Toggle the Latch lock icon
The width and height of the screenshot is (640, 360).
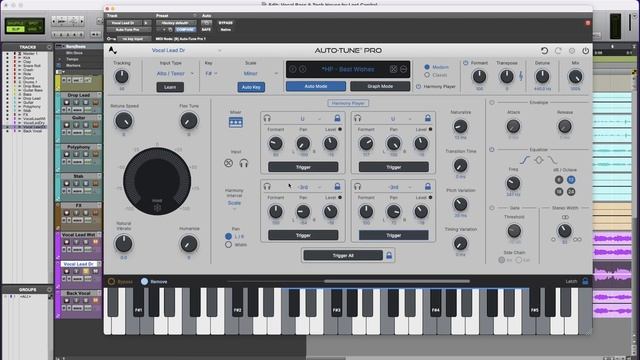pos(585,281)
